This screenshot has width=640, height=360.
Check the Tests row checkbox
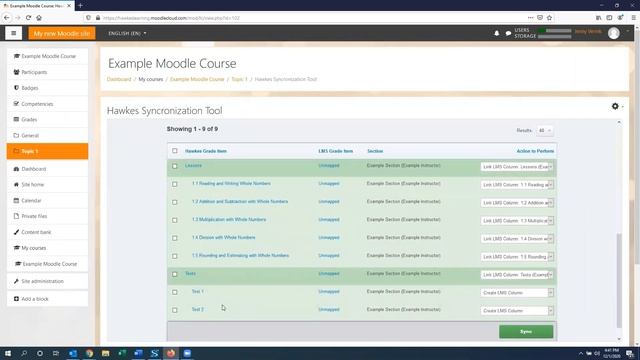pos(175,274)
